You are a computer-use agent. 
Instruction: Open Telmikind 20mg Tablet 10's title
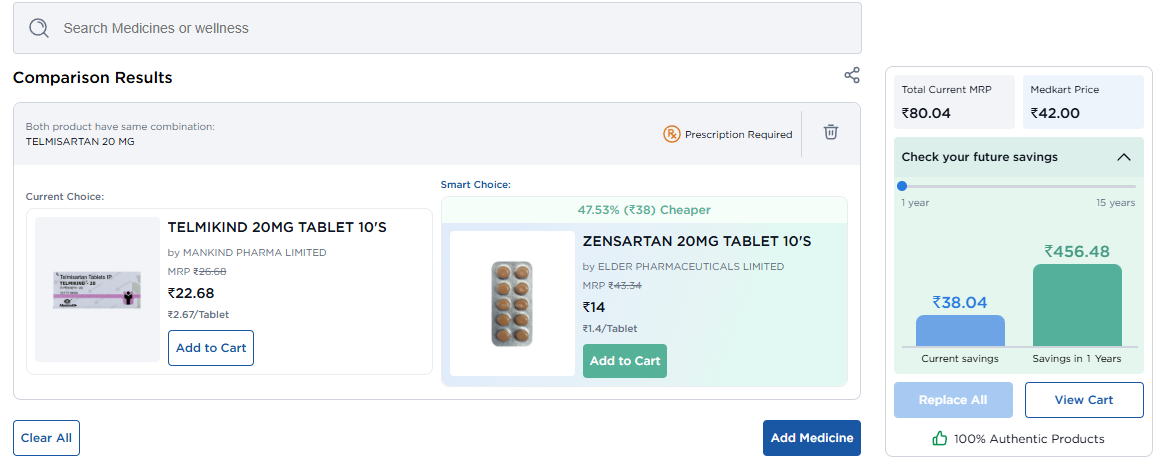pyautogui.click(x=276, y=227)
